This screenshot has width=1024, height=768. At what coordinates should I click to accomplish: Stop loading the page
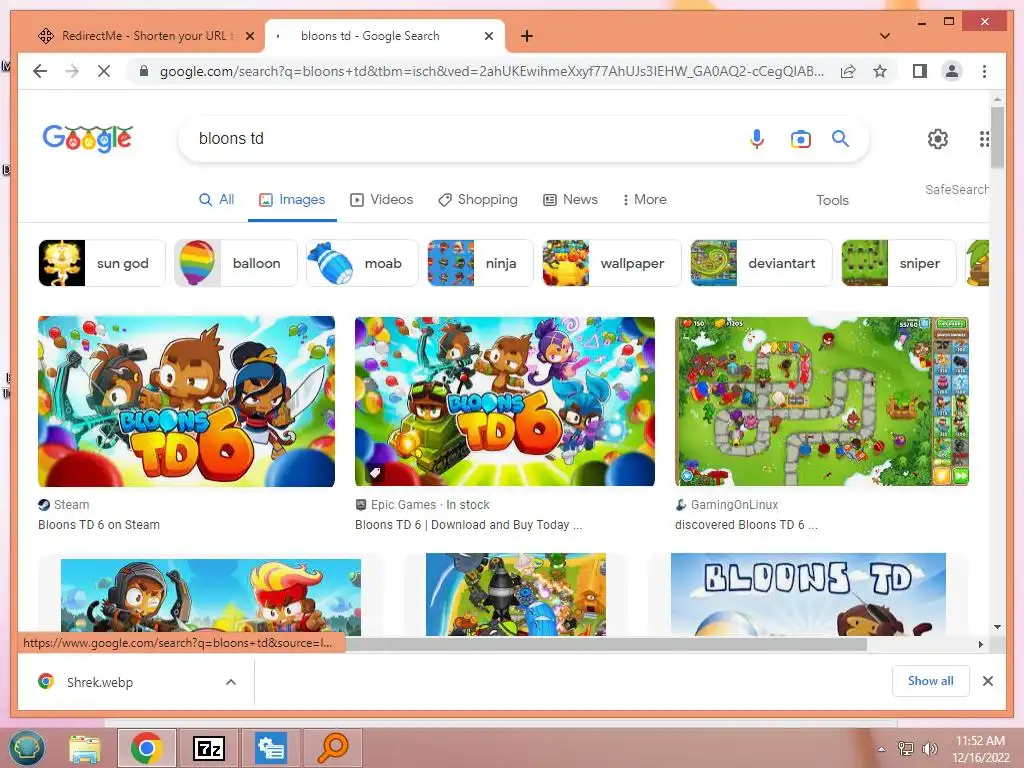104,71
